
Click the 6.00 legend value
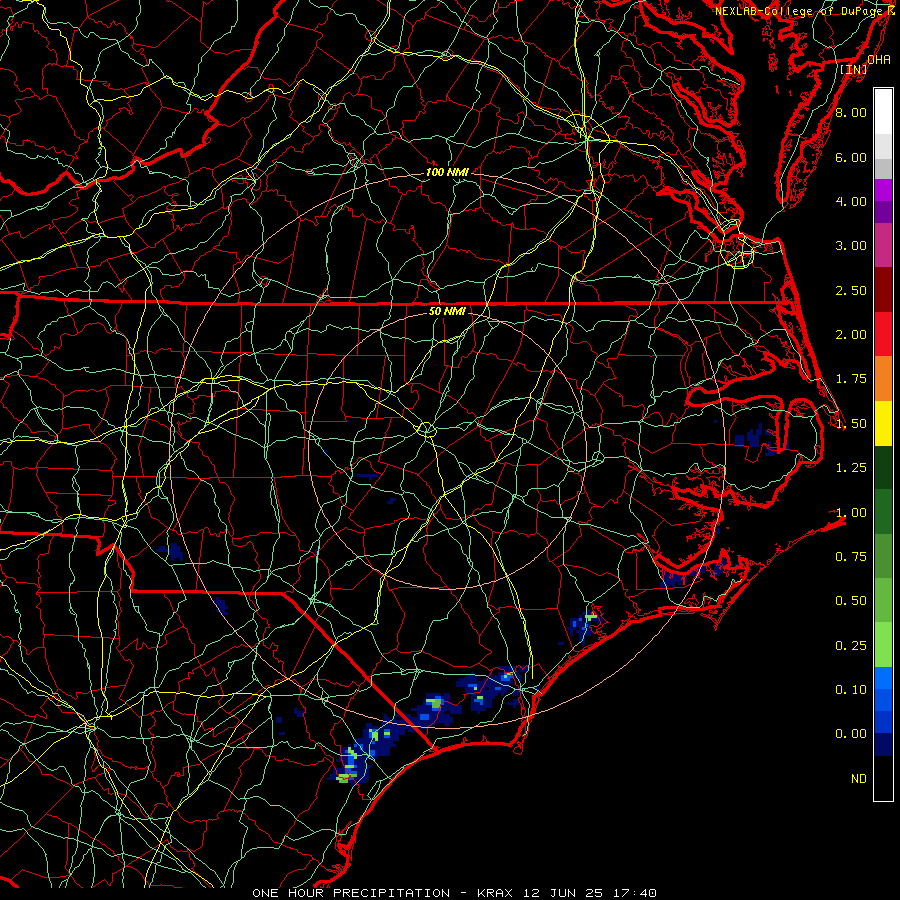point(851,157)
